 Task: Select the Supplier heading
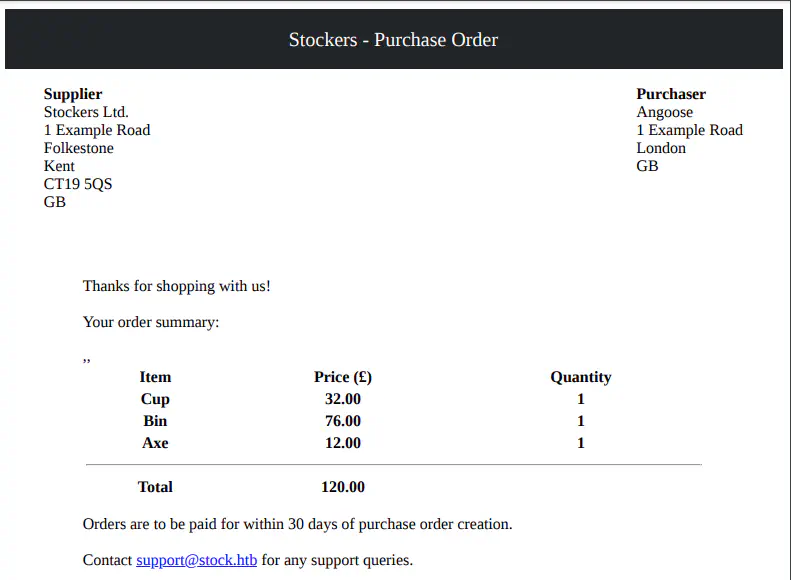point(73,94)
